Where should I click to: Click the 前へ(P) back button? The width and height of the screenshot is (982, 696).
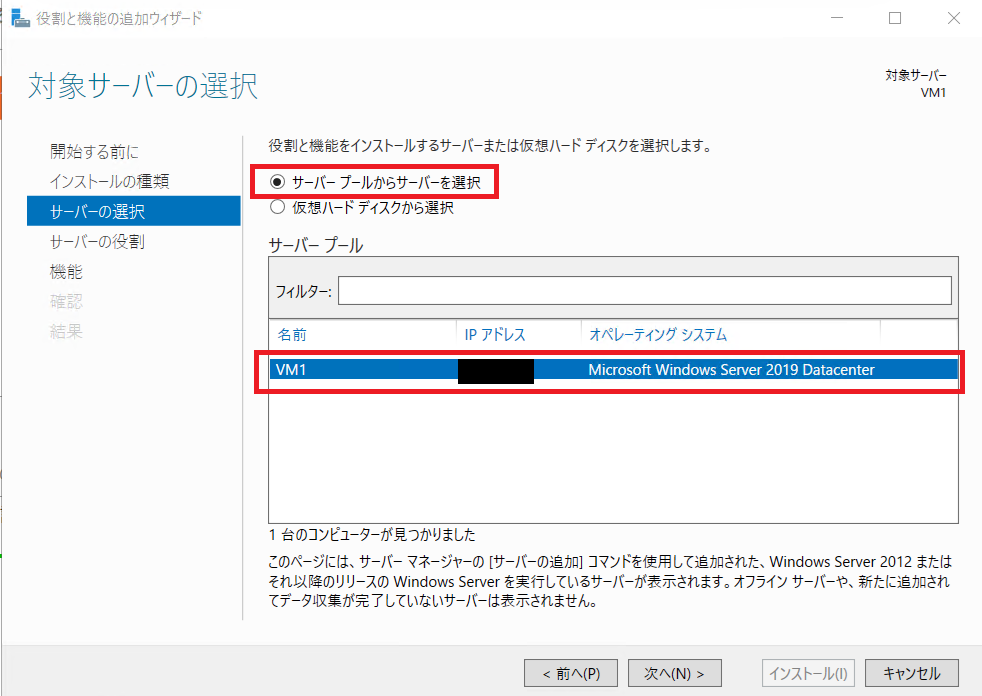click(571, 673)
